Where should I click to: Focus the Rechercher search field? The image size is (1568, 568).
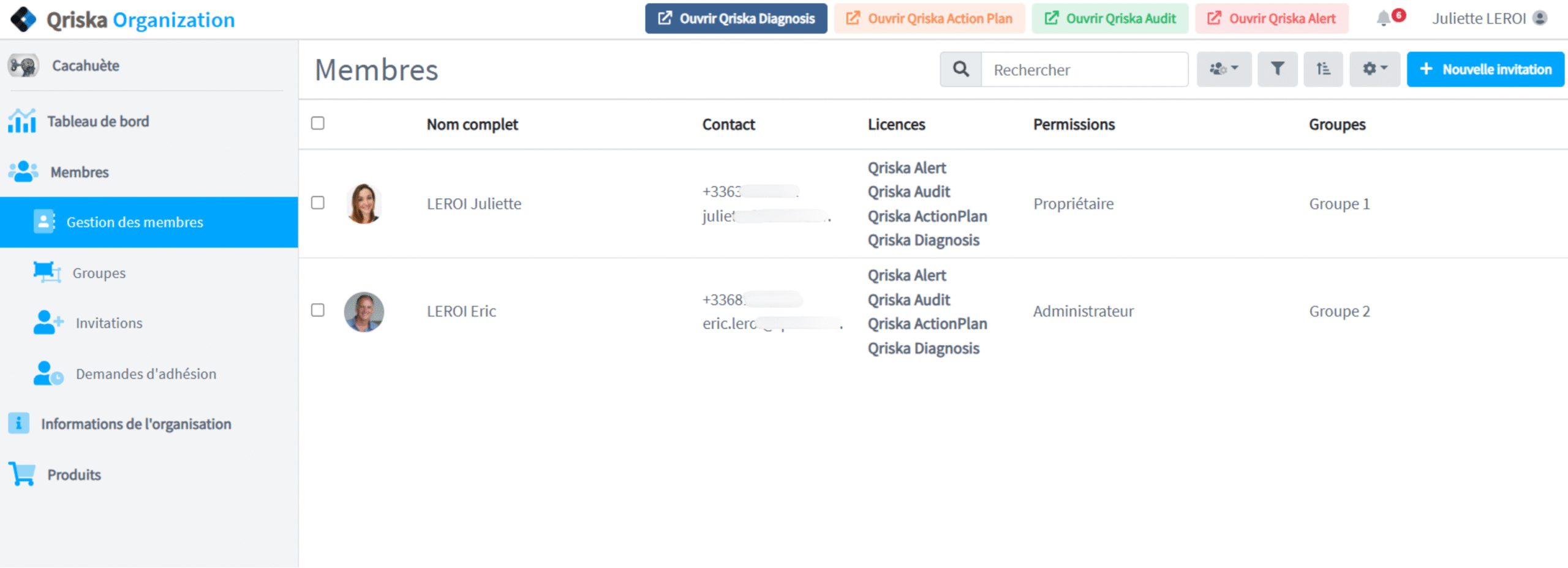click(x=1085, y=69)
